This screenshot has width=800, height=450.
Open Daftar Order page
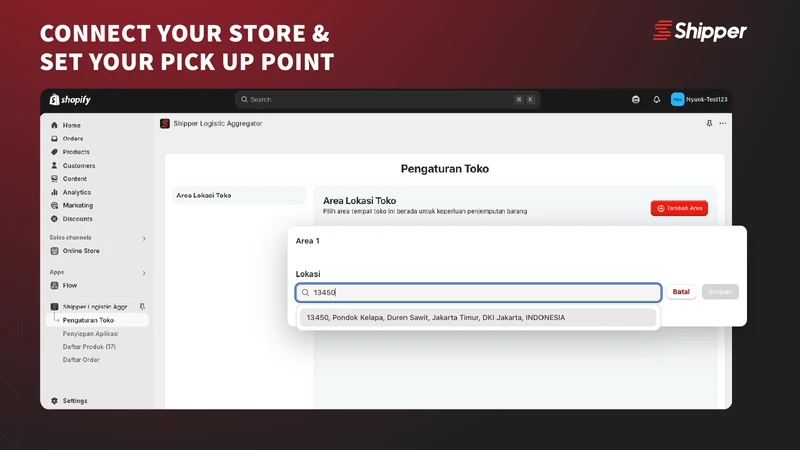coord(81,360)
